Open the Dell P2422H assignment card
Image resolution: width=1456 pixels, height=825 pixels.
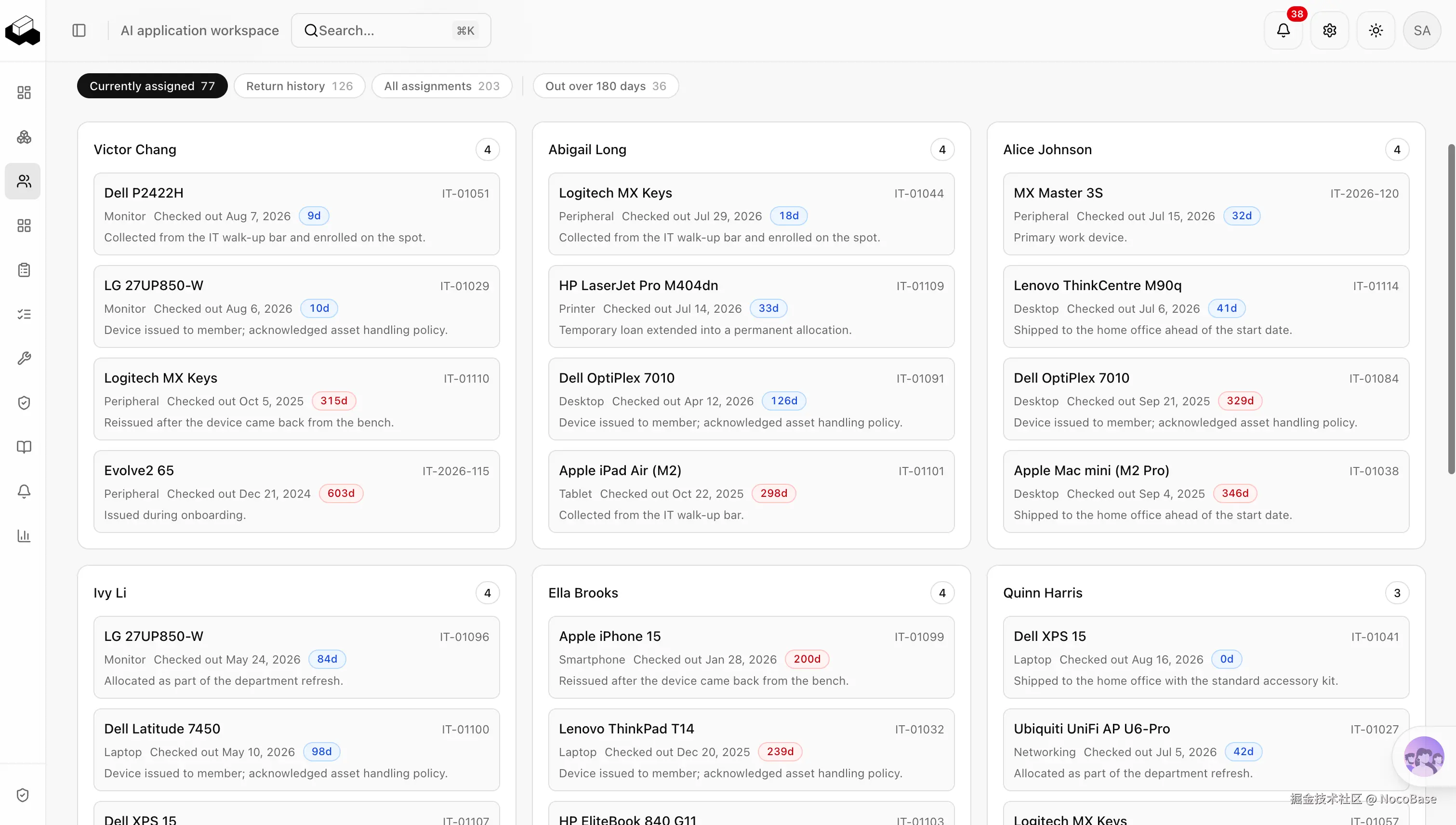pos(297,214)
